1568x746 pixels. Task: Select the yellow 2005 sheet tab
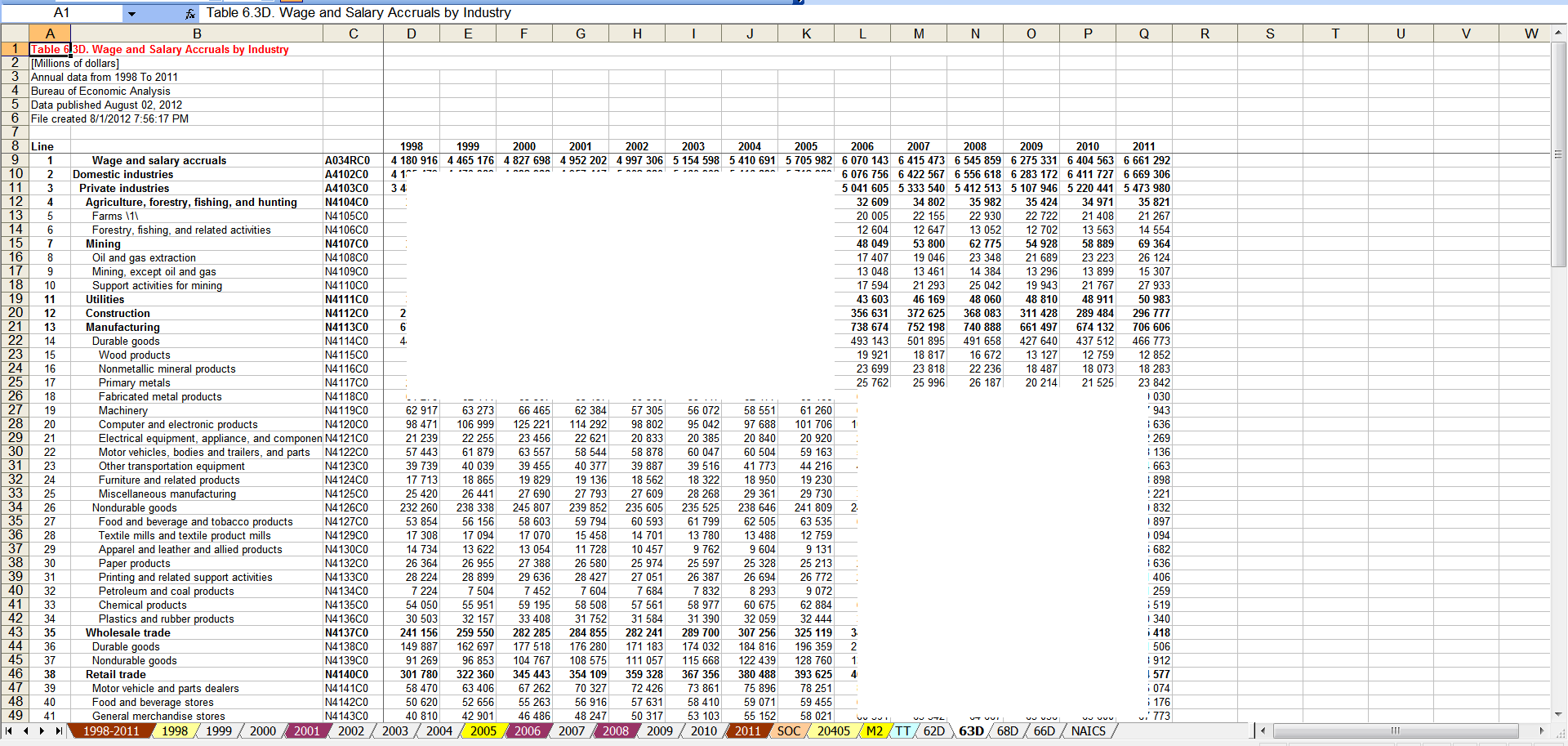[483, 731]
